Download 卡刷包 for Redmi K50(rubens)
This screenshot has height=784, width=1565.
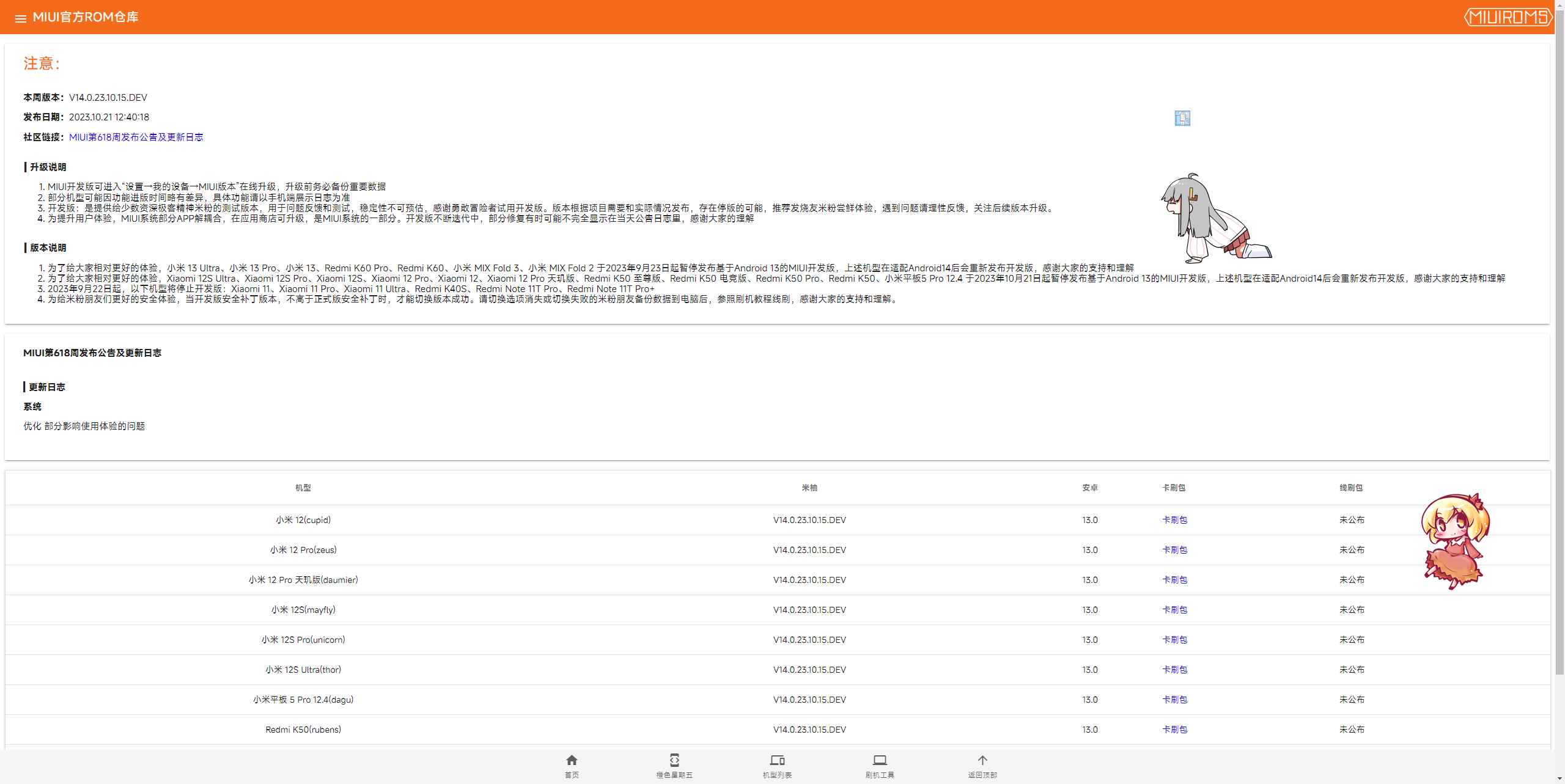1174,730
